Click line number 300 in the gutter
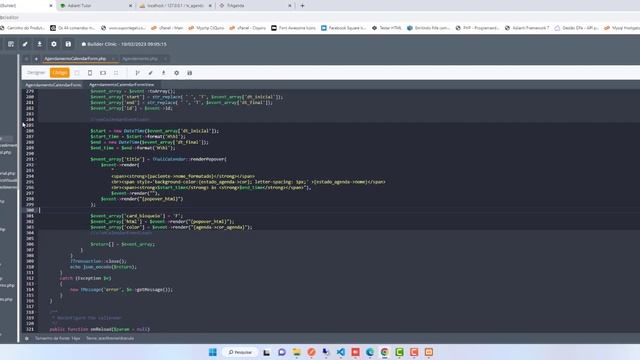 [x=30, y=210]
